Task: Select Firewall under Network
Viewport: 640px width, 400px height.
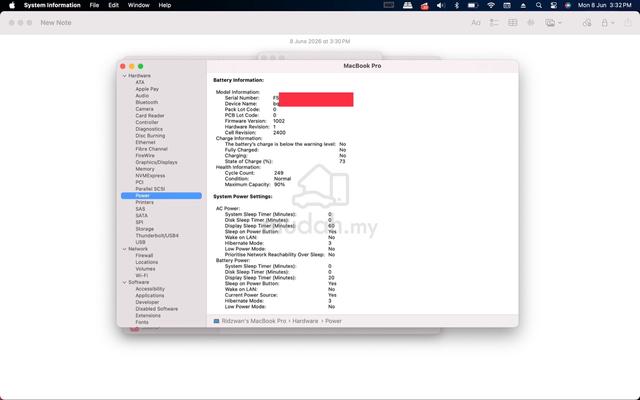Action: [144, 256]
